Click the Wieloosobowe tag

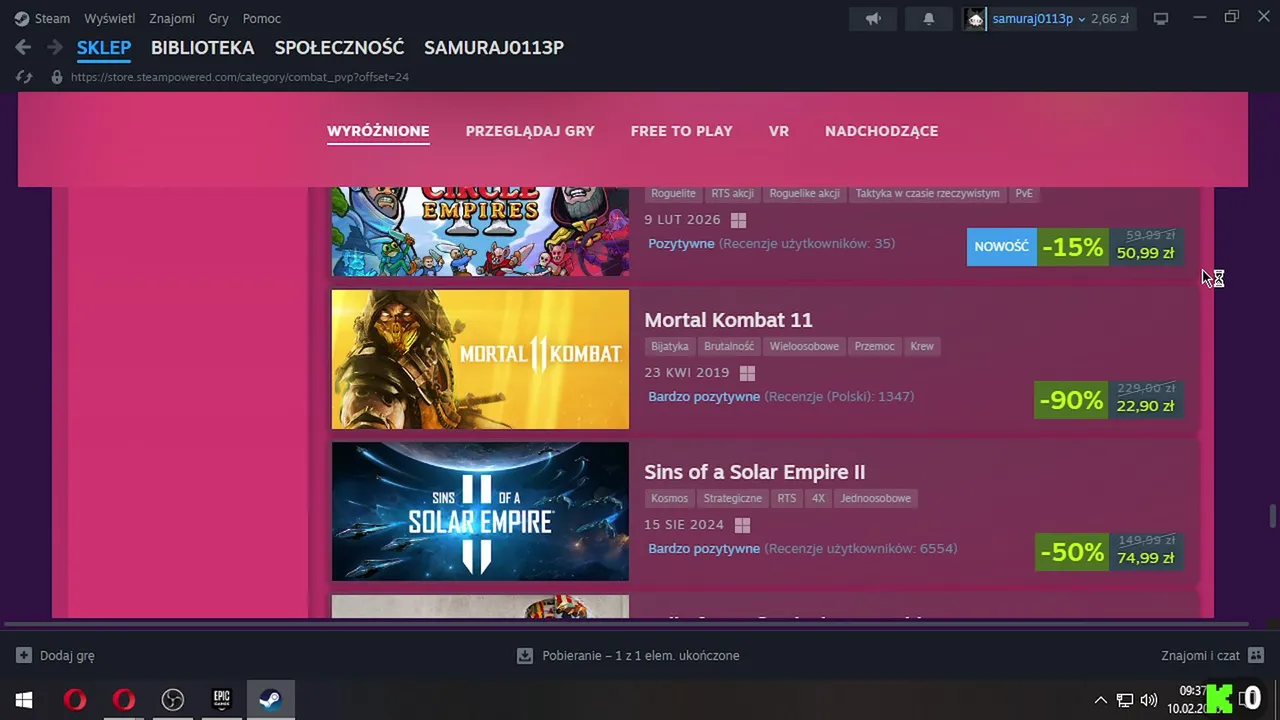[x=804, y=346]
